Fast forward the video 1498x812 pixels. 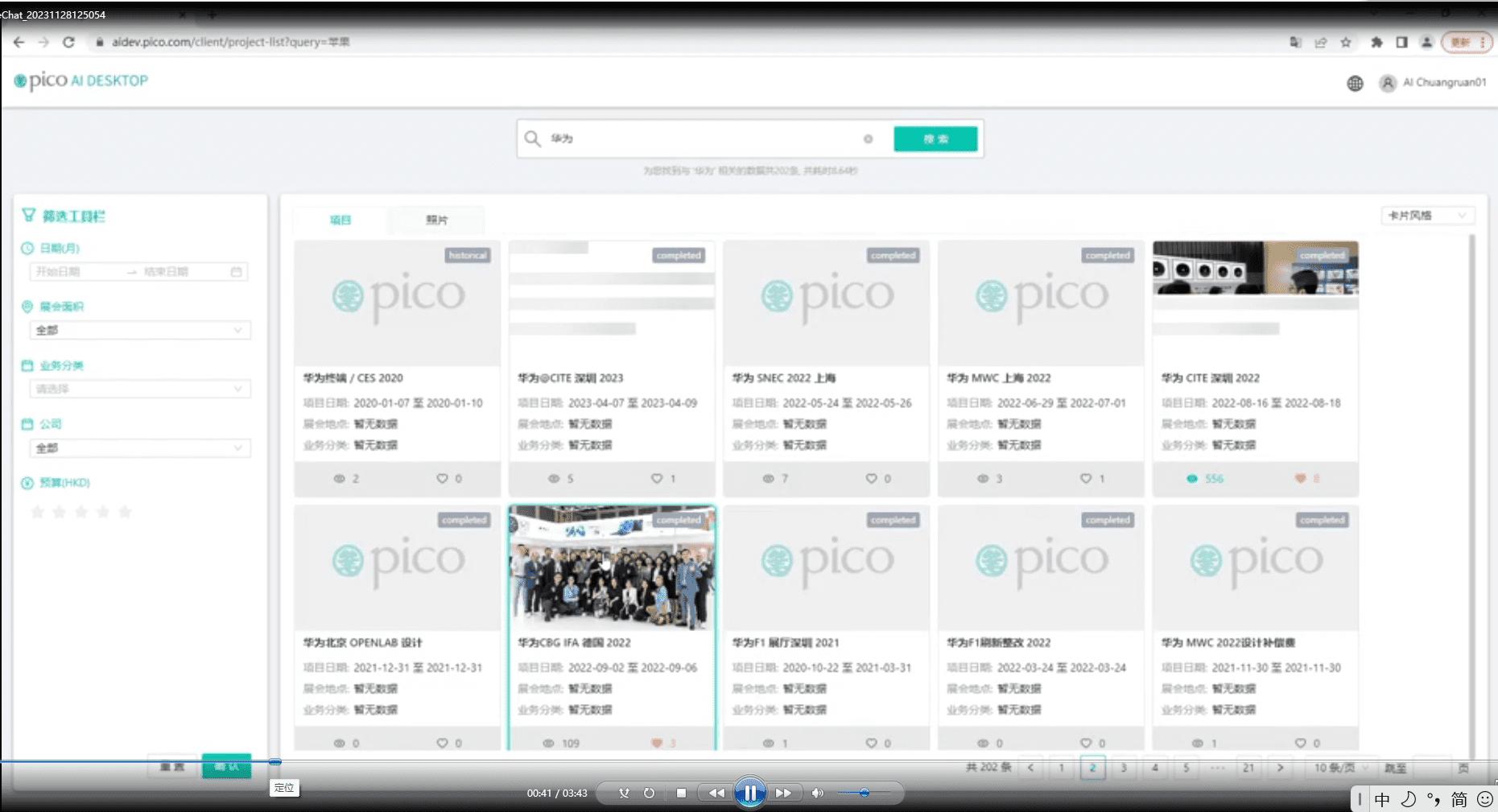pyautogui.click(x=784, y=793)
